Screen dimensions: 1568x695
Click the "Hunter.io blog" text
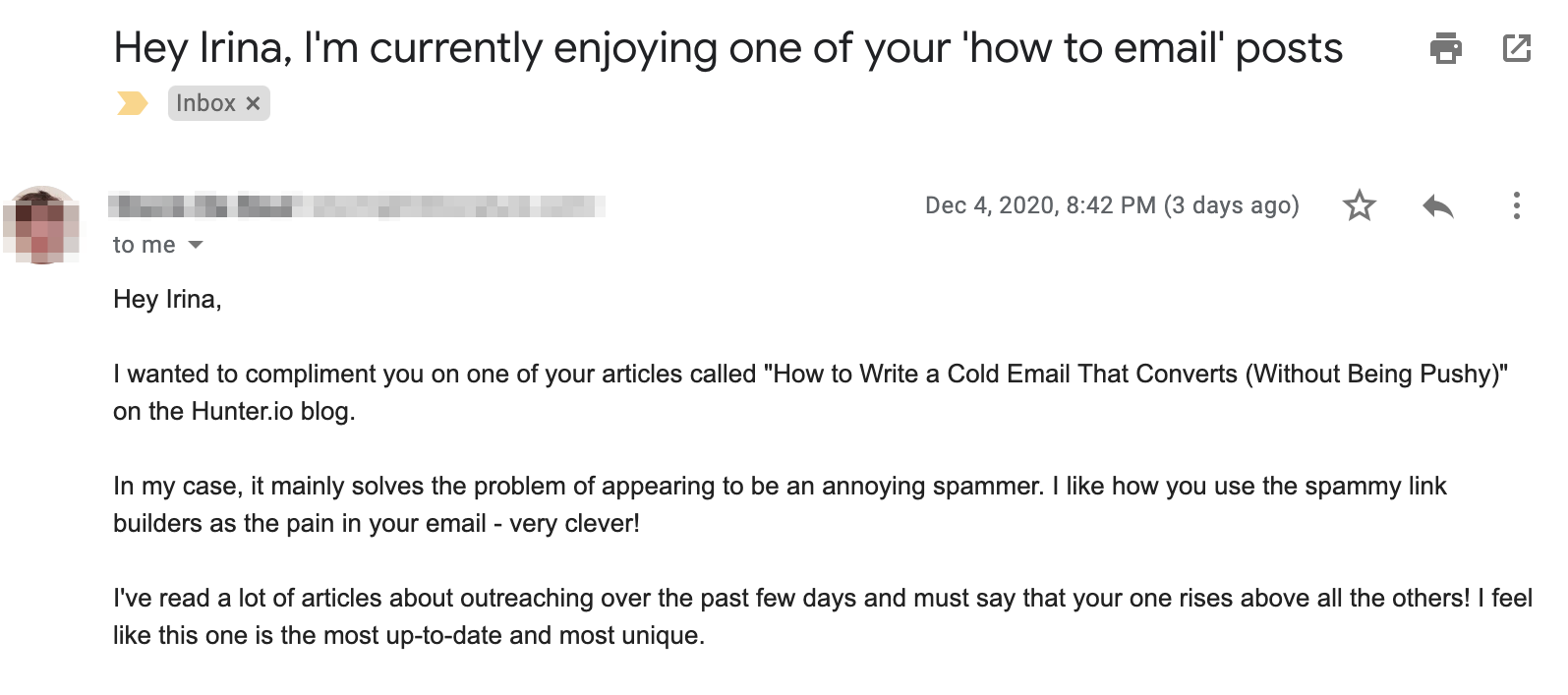tap(271, 411)
